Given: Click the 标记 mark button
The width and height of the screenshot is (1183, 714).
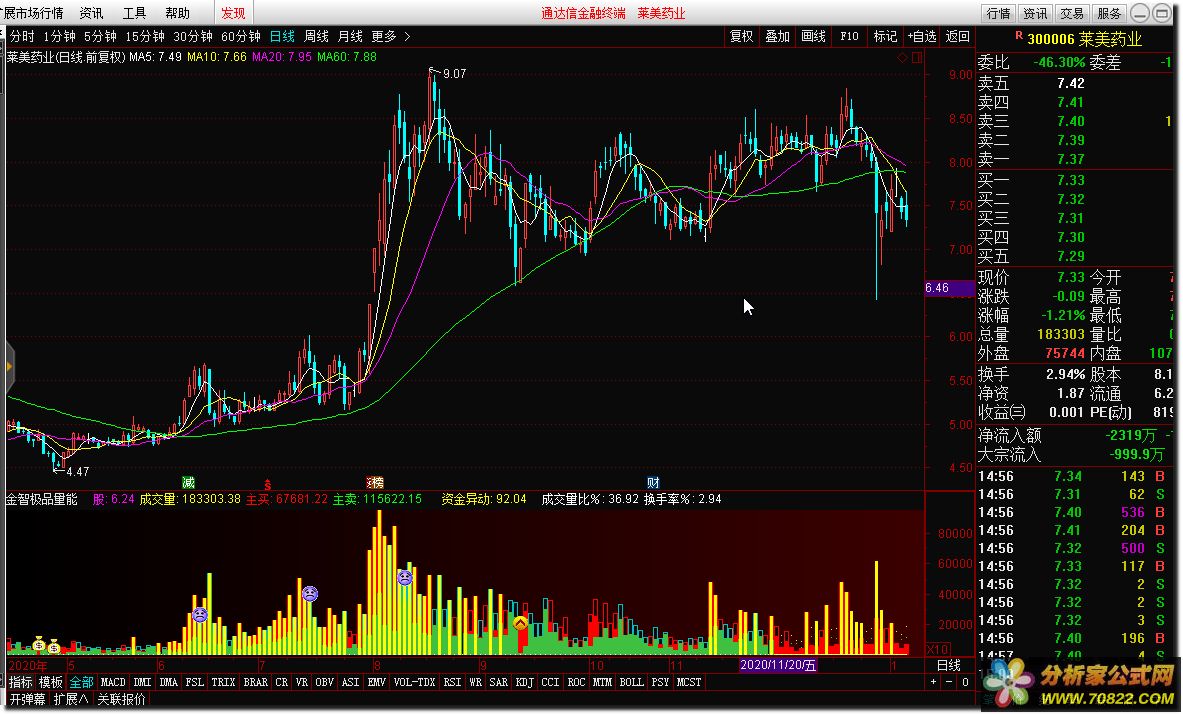Looking at the screenshot, I should 885,36.
